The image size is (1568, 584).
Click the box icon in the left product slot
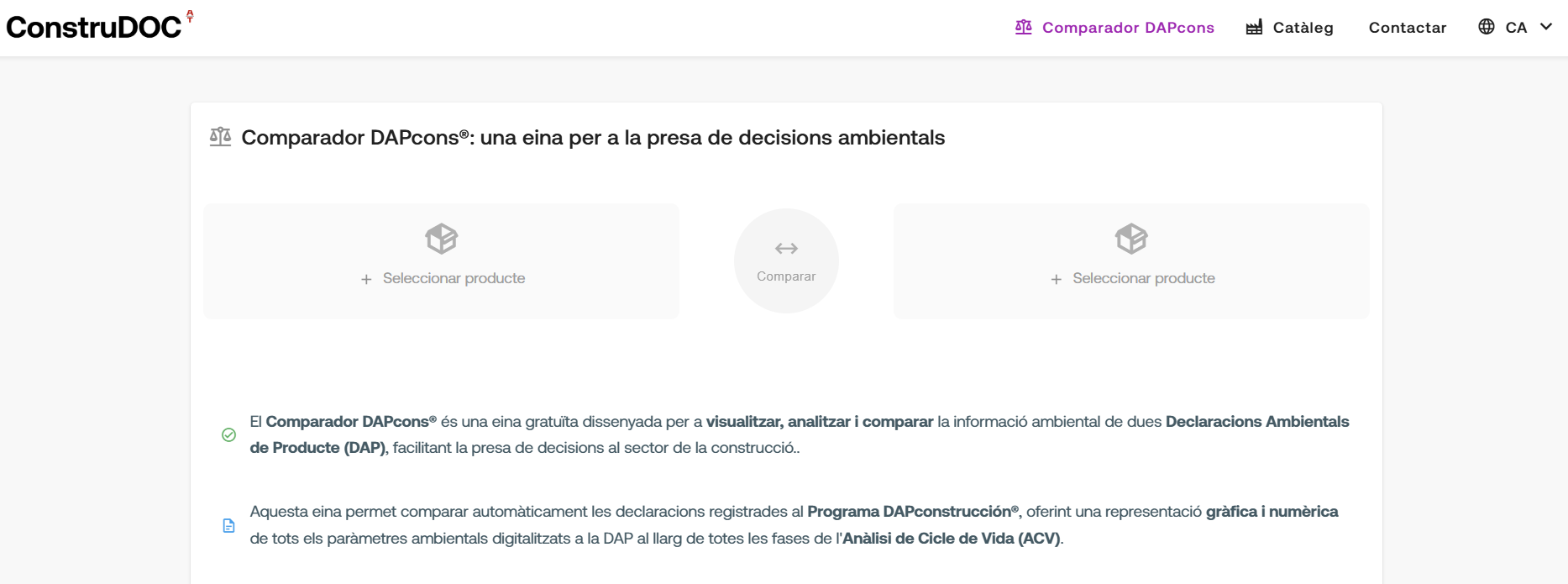tap(442, 239)
